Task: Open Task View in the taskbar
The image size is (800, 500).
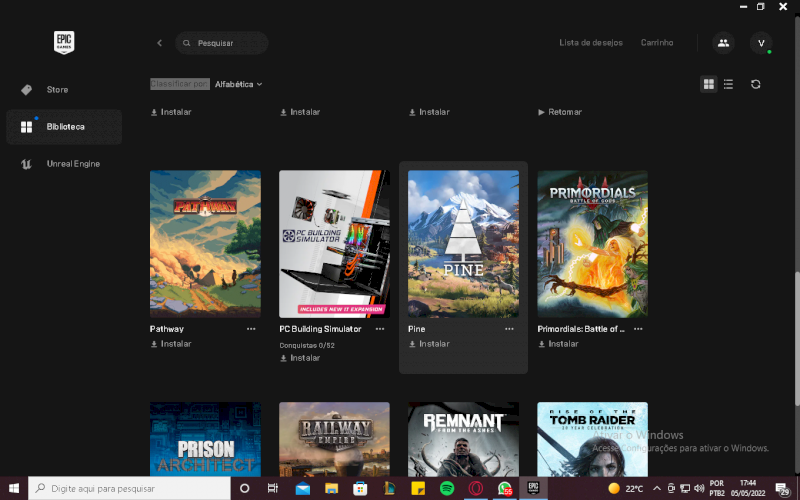Action: (273, 488)
